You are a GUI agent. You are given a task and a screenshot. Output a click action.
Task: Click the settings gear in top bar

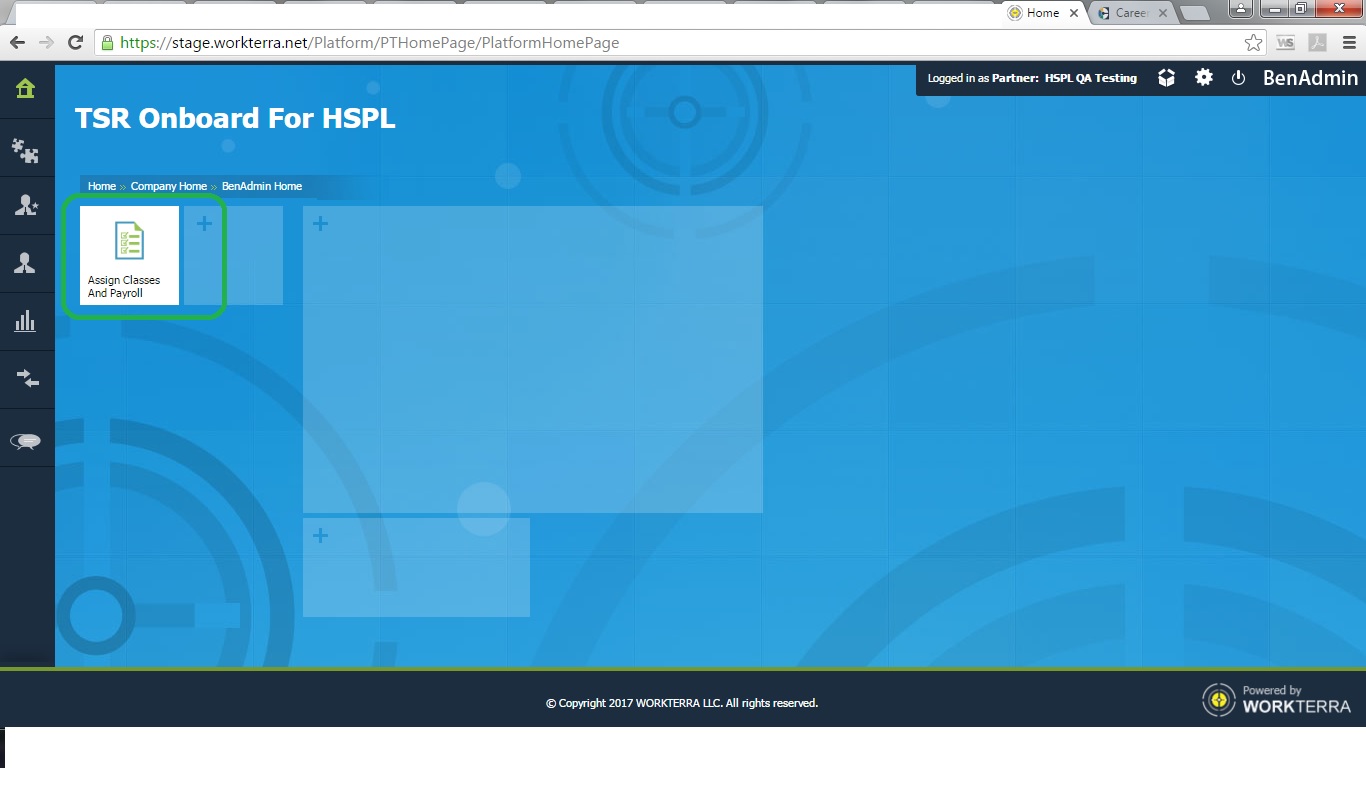coord(1204,77)
